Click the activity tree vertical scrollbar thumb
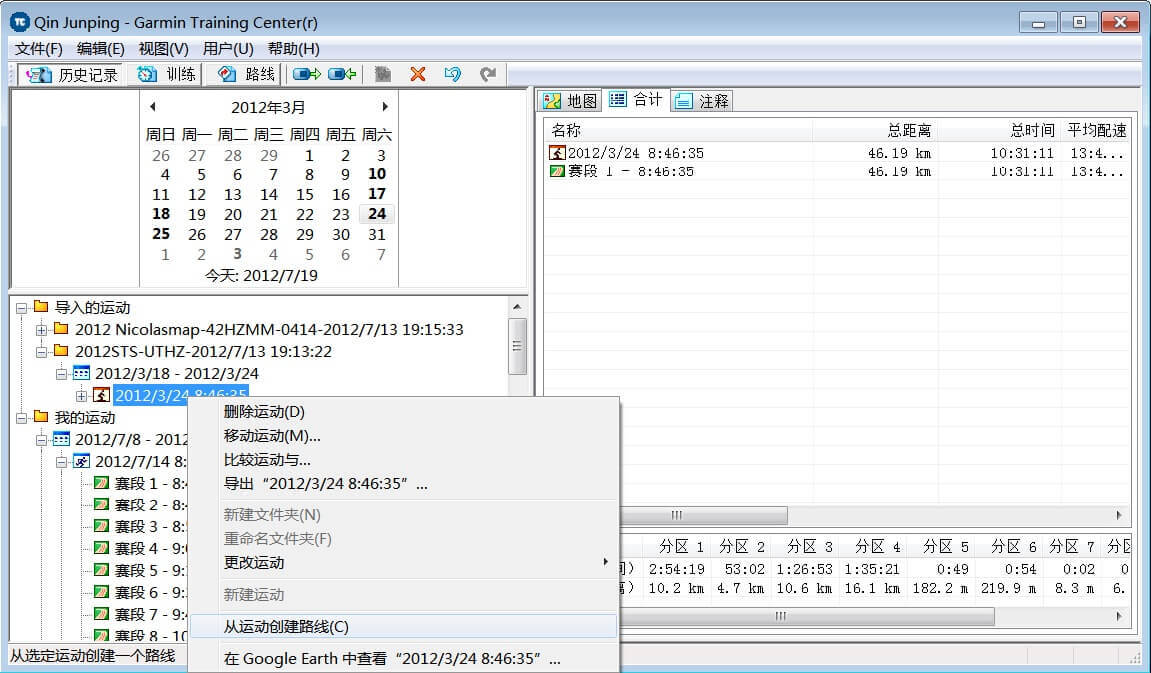Image resolution: width=1151 pixels, height=673 pixels. [x=517, y=346]
